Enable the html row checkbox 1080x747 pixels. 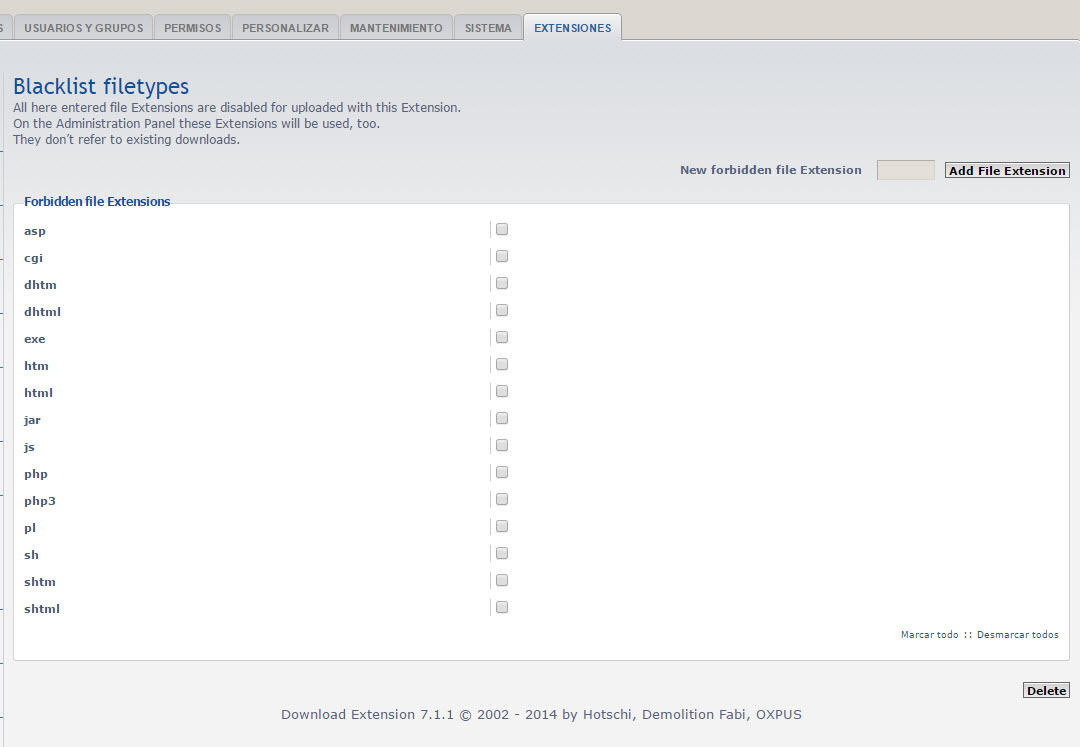pos(502,391)
